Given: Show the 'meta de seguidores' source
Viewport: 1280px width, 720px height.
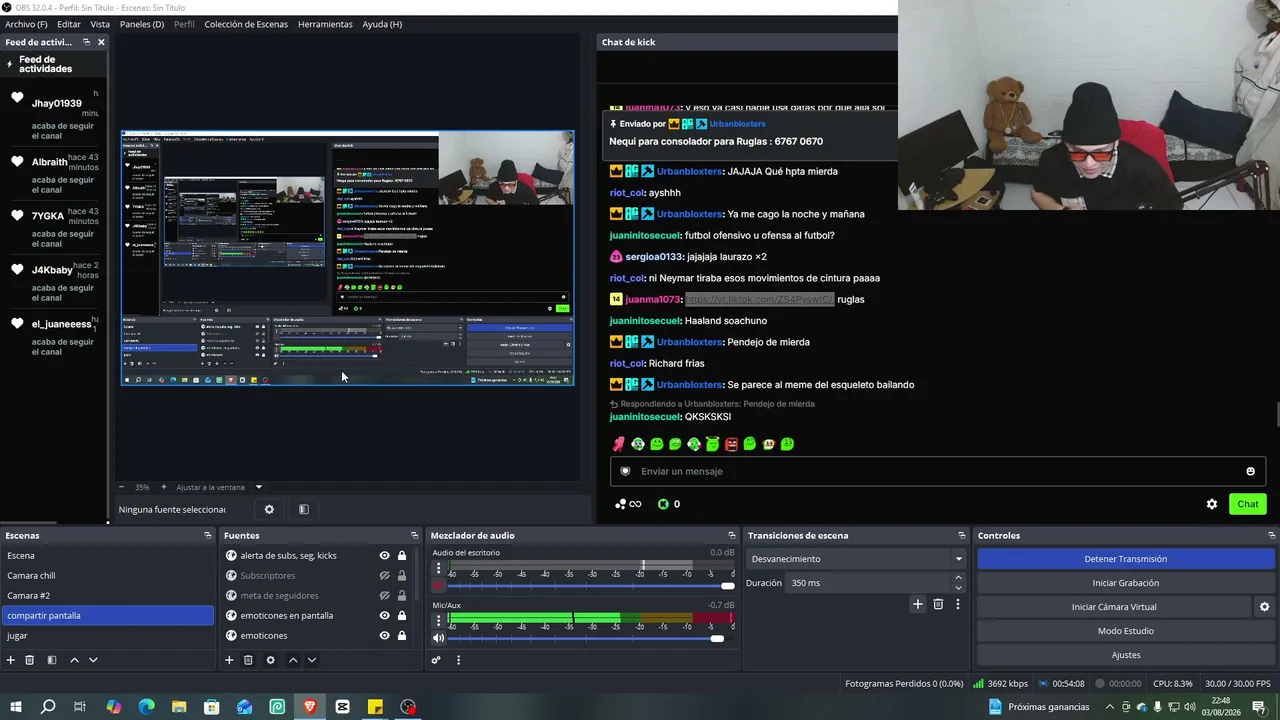Looking at the screenshot, I should tap(384, 596).
